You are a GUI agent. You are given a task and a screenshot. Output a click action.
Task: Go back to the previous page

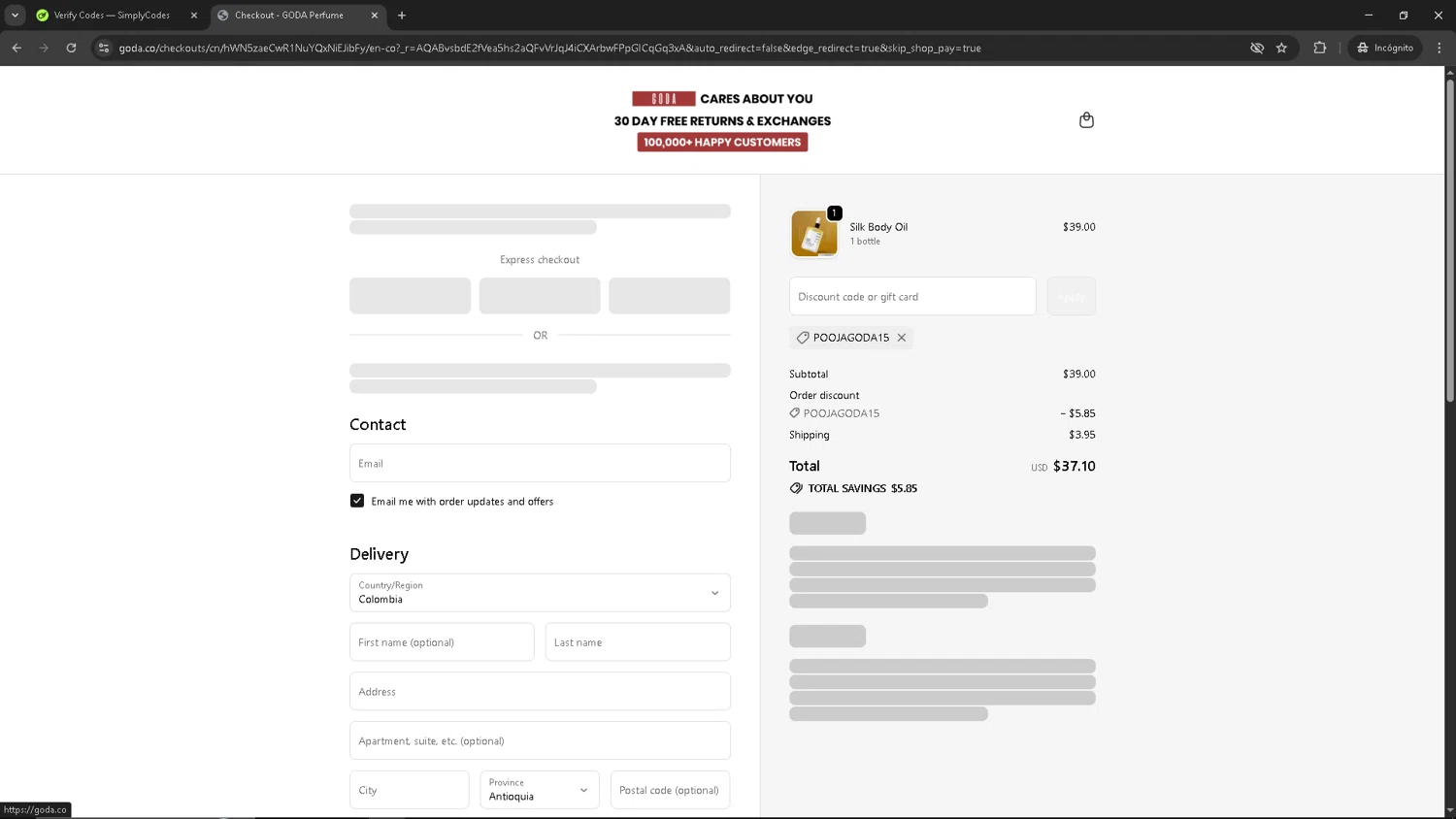click(x=17, y=48)
